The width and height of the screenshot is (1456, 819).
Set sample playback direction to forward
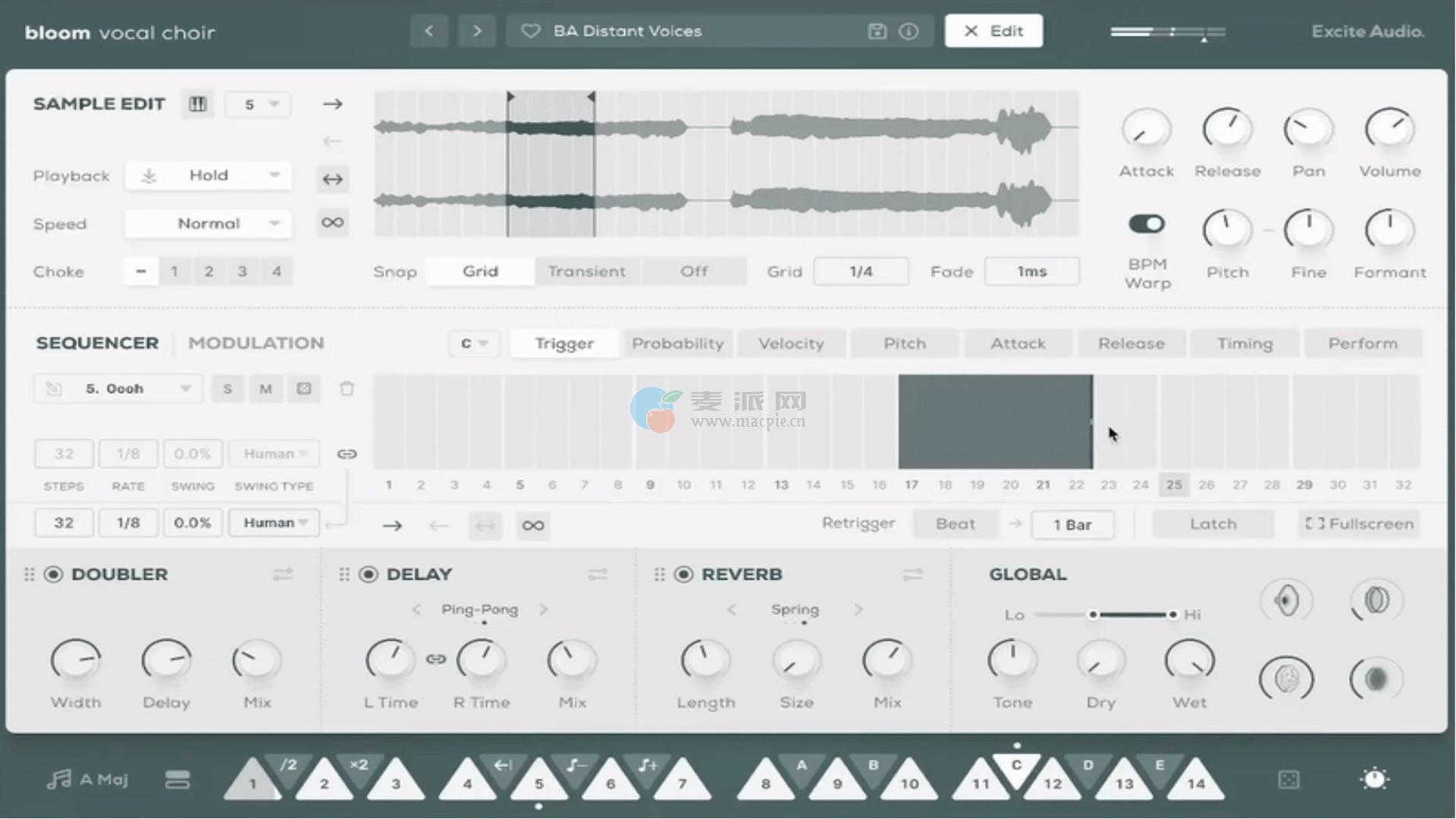[332, 104]
